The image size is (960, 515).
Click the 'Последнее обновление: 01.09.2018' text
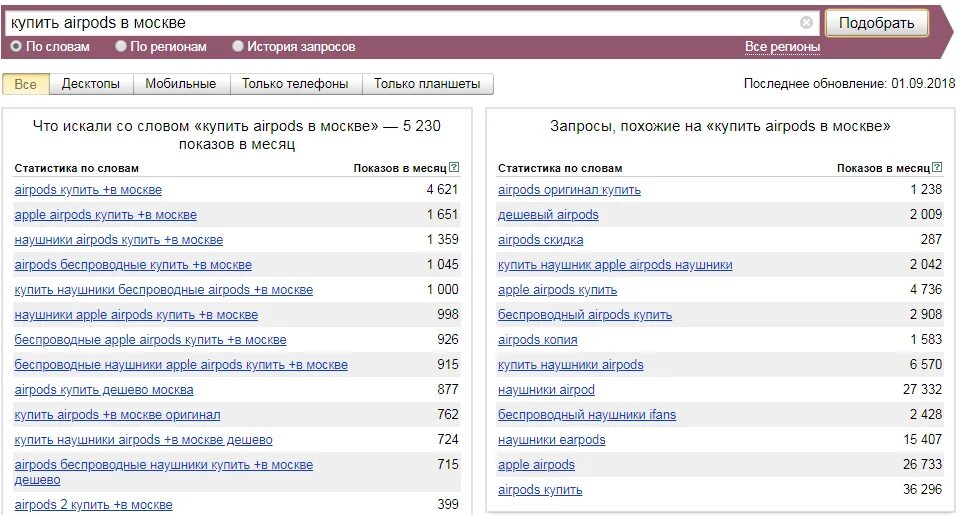click(x=849, y=84)
